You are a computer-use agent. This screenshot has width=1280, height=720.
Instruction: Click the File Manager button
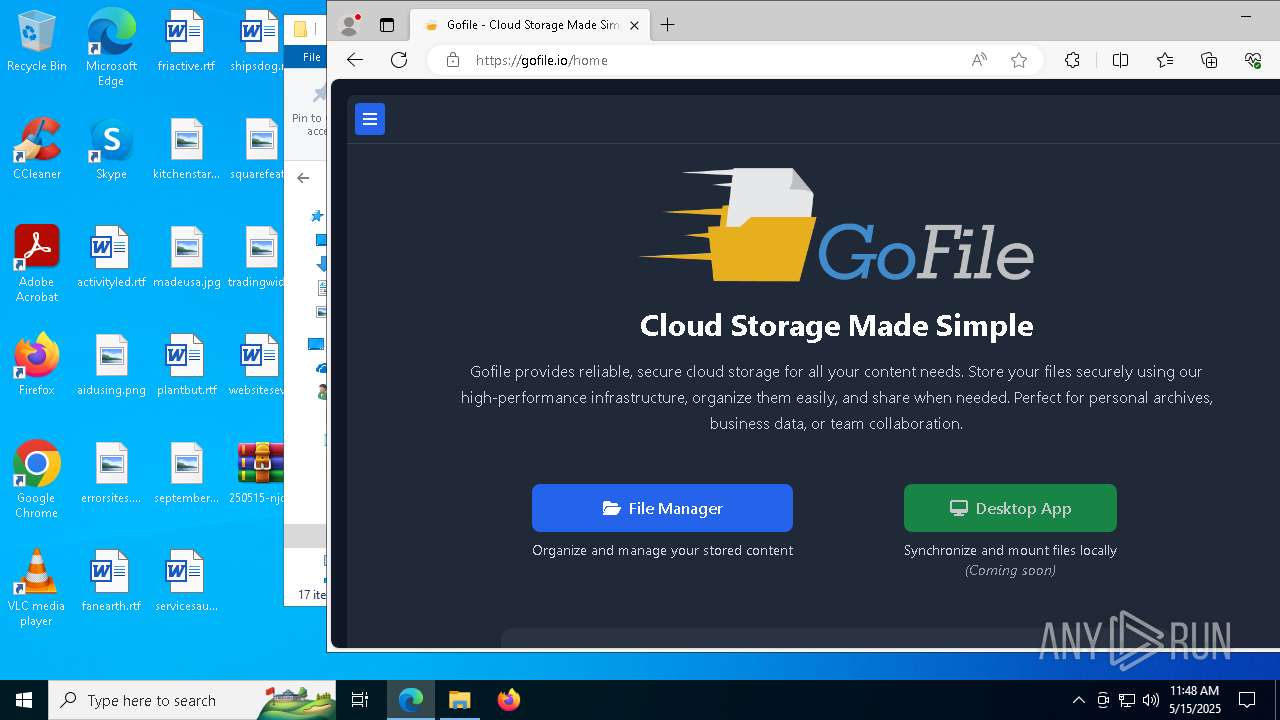[662, 508]
